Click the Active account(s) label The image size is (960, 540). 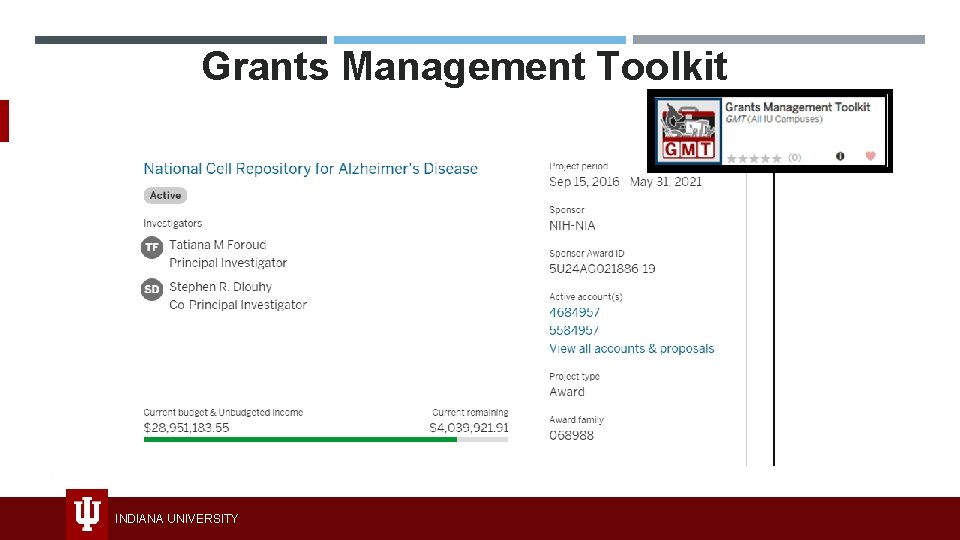pyautogui.click(x=586, y=296)
